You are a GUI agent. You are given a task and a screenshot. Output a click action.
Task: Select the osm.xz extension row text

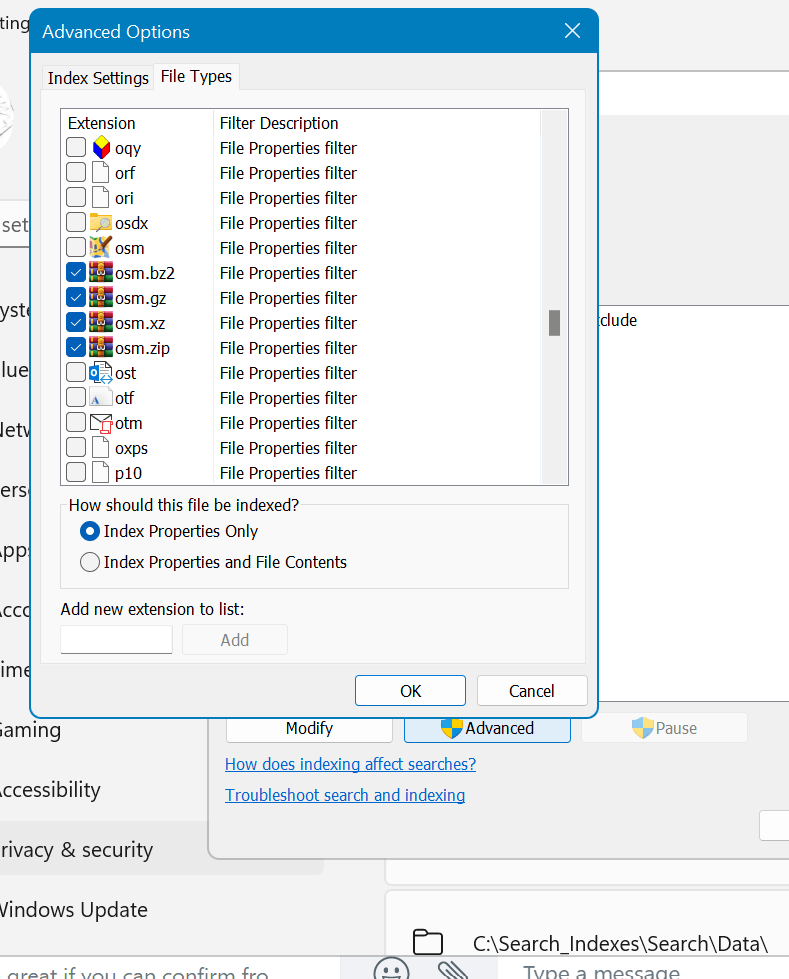pyautogui.click(x=140, y=323)
